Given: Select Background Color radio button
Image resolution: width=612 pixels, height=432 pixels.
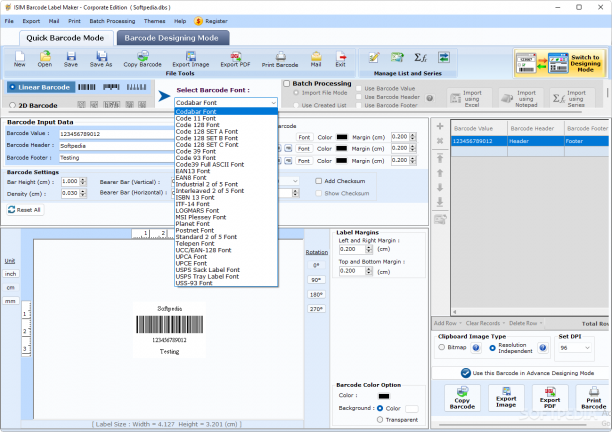Looking at the screenshot, I should (380, 408).
